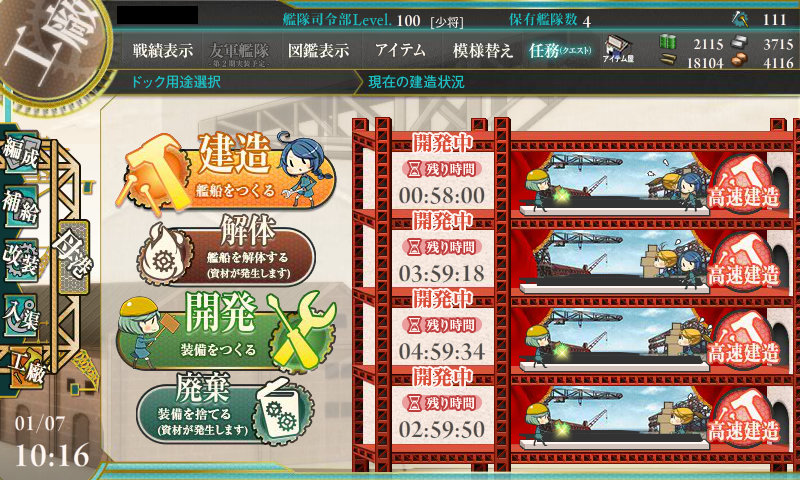Open the 図鑑表示 encyclopedia menu

(318, 50)
